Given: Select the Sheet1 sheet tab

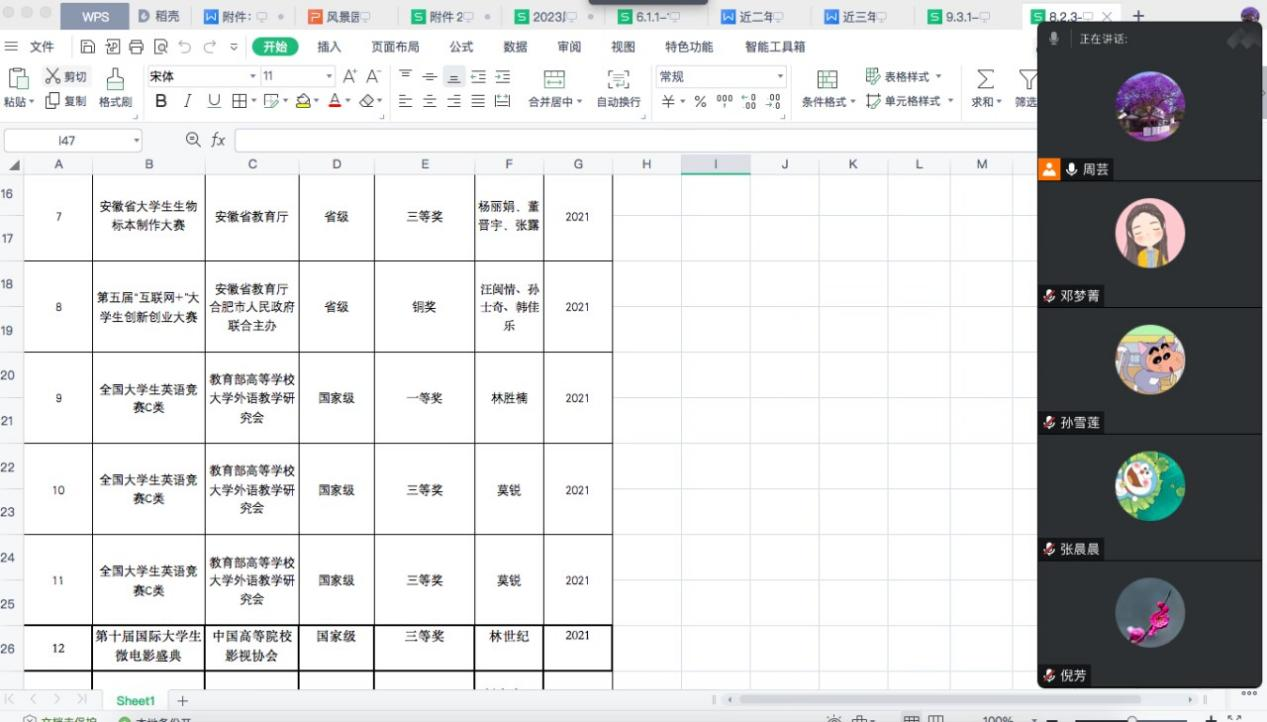Looking at the screenshot, I should click(x=135, y=701).
